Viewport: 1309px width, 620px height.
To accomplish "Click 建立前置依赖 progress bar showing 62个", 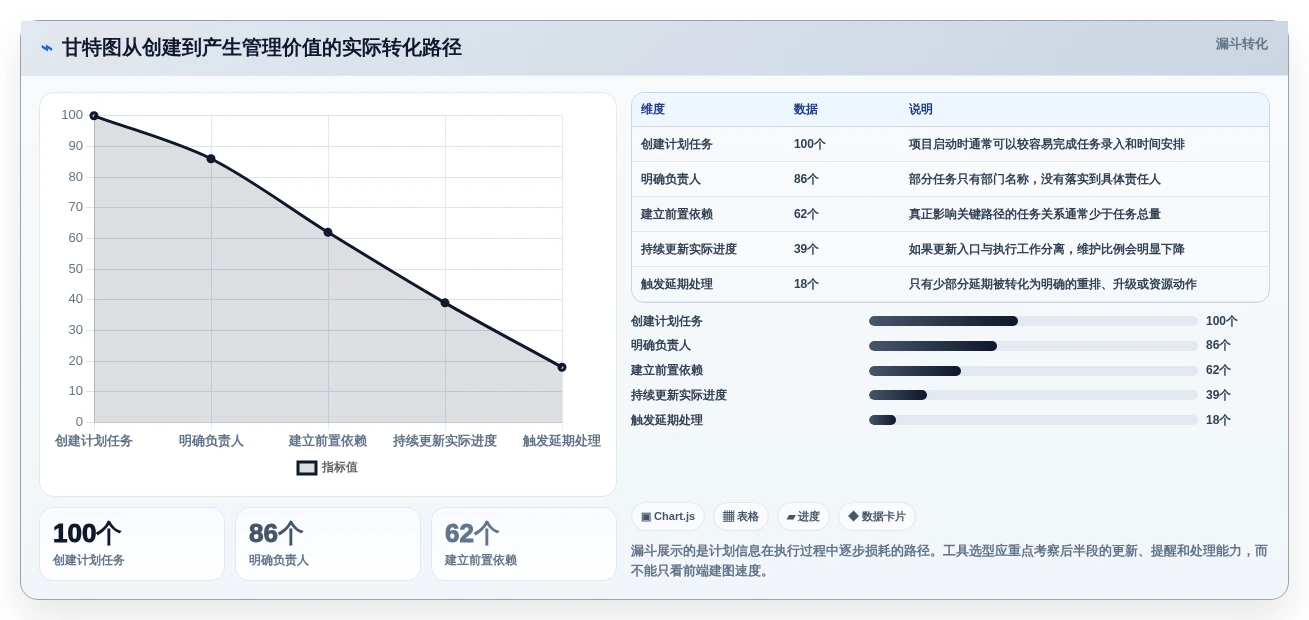I will pos(1033,371).
